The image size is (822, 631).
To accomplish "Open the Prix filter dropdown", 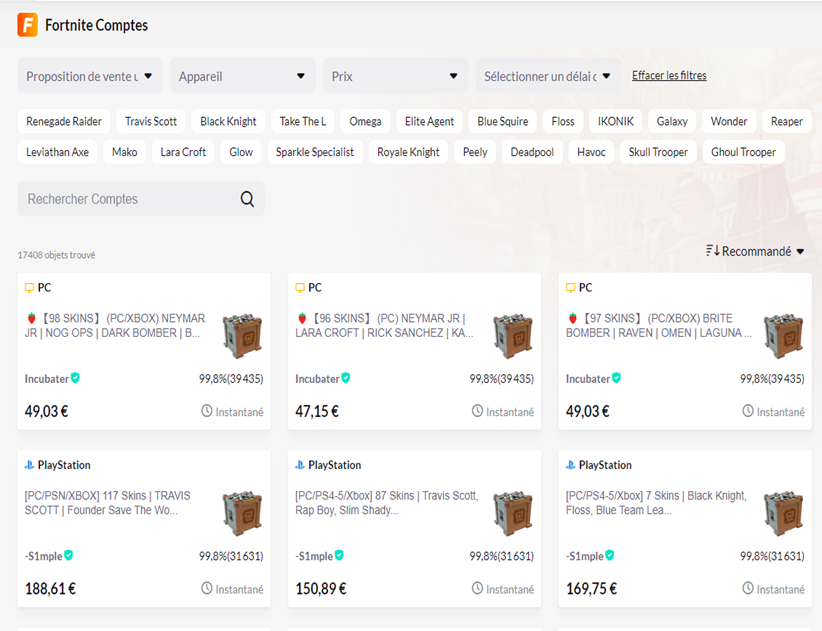I will pyautogui.click(x=395, y=76).
